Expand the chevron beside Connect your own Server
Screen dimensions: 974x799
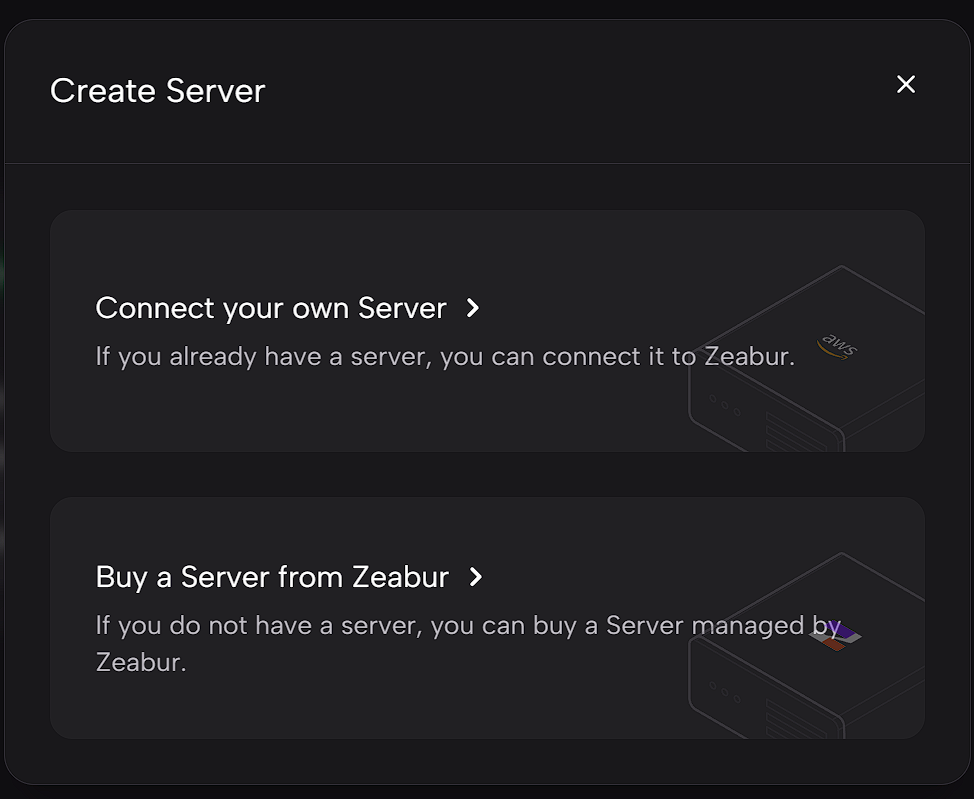click(474, 308)
